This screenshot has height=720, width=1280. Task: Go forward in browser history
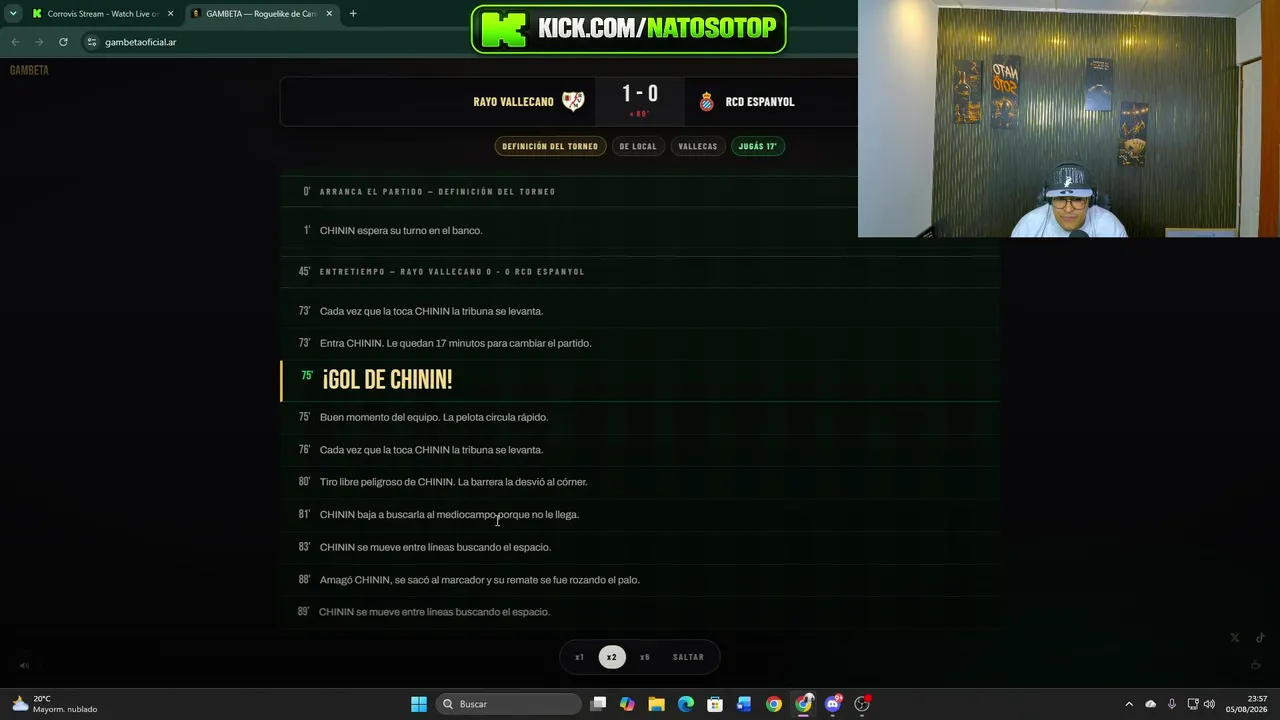39,42
